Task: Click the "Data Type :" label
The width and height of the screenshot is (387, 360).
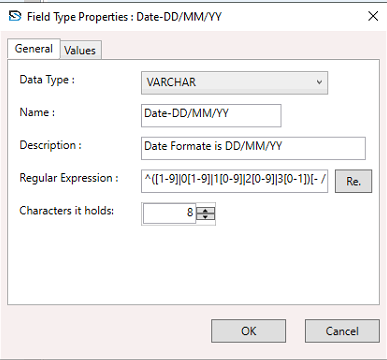Action: pos(47,80)
